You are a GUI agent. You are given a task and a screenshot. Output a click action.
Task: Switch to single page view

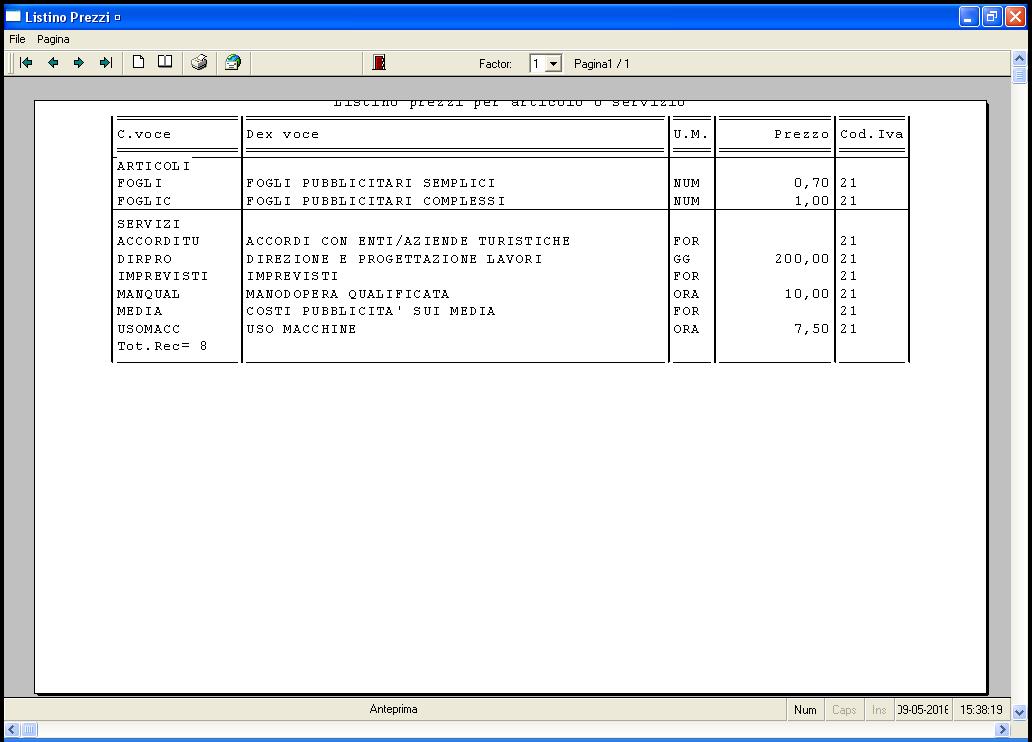(138, 63)
